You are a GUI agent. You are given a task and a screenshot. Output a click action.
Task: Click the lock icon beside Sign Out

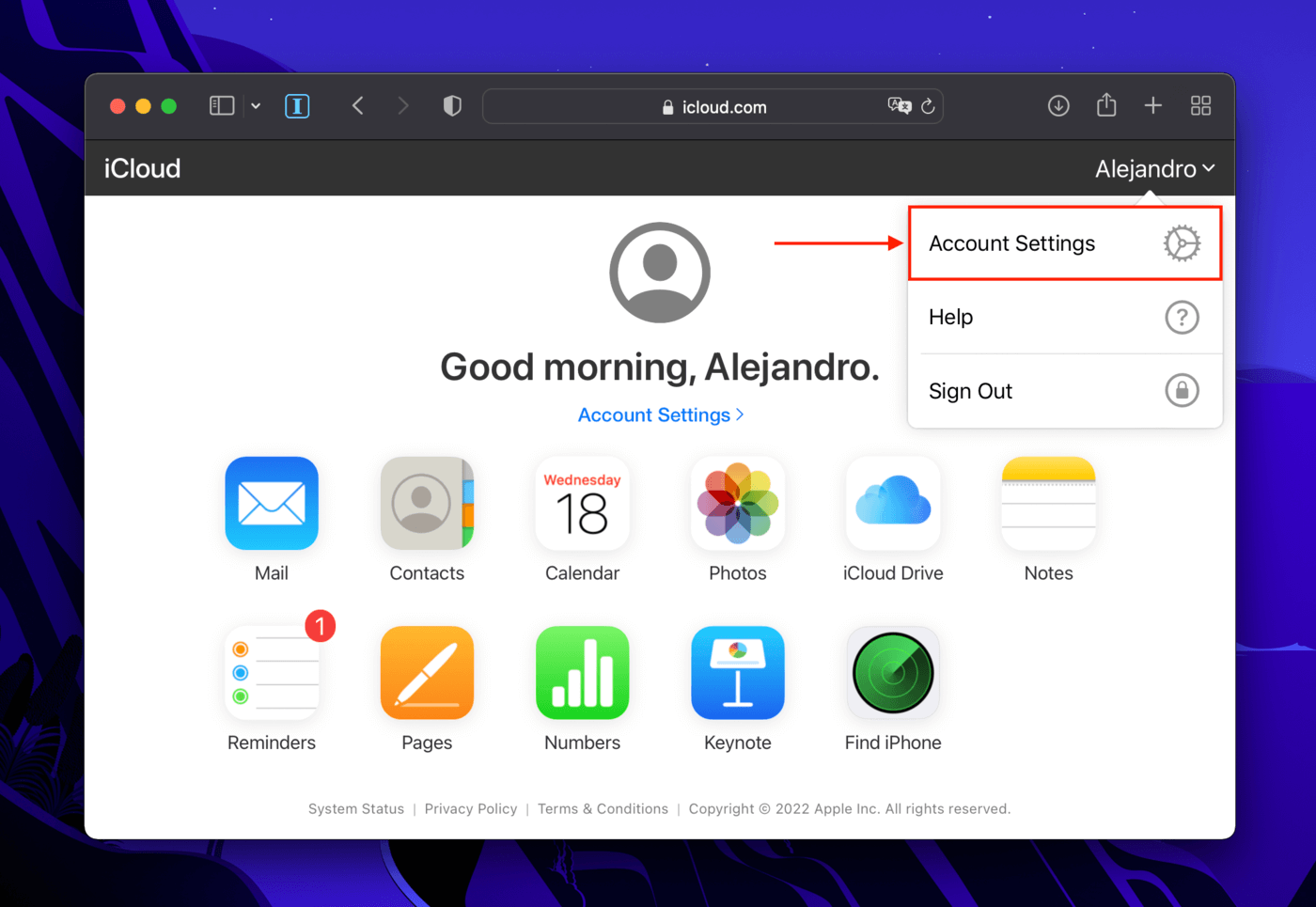1182,390
